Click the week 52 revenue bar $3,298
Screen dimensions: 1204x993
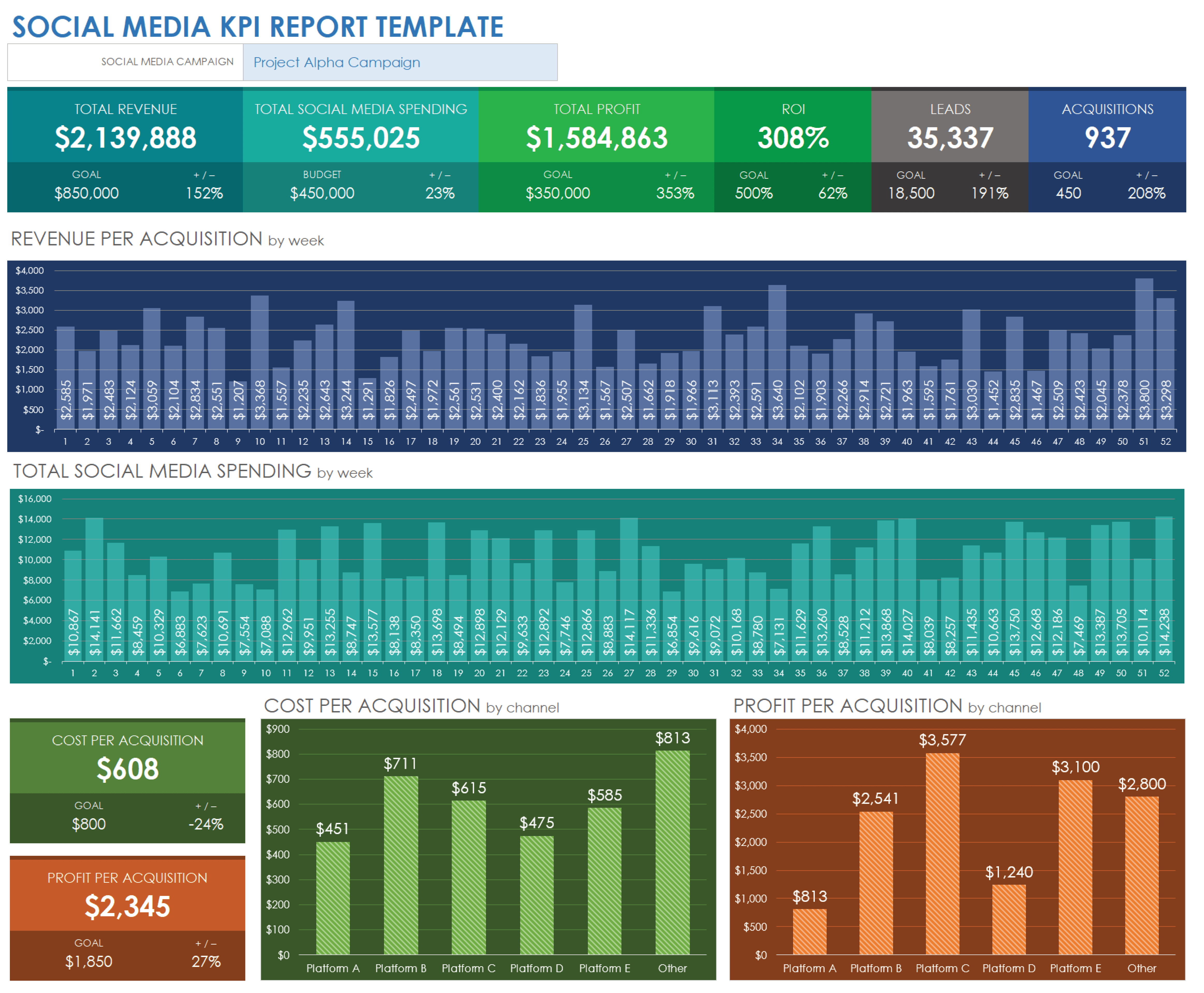click(1166, 364)
